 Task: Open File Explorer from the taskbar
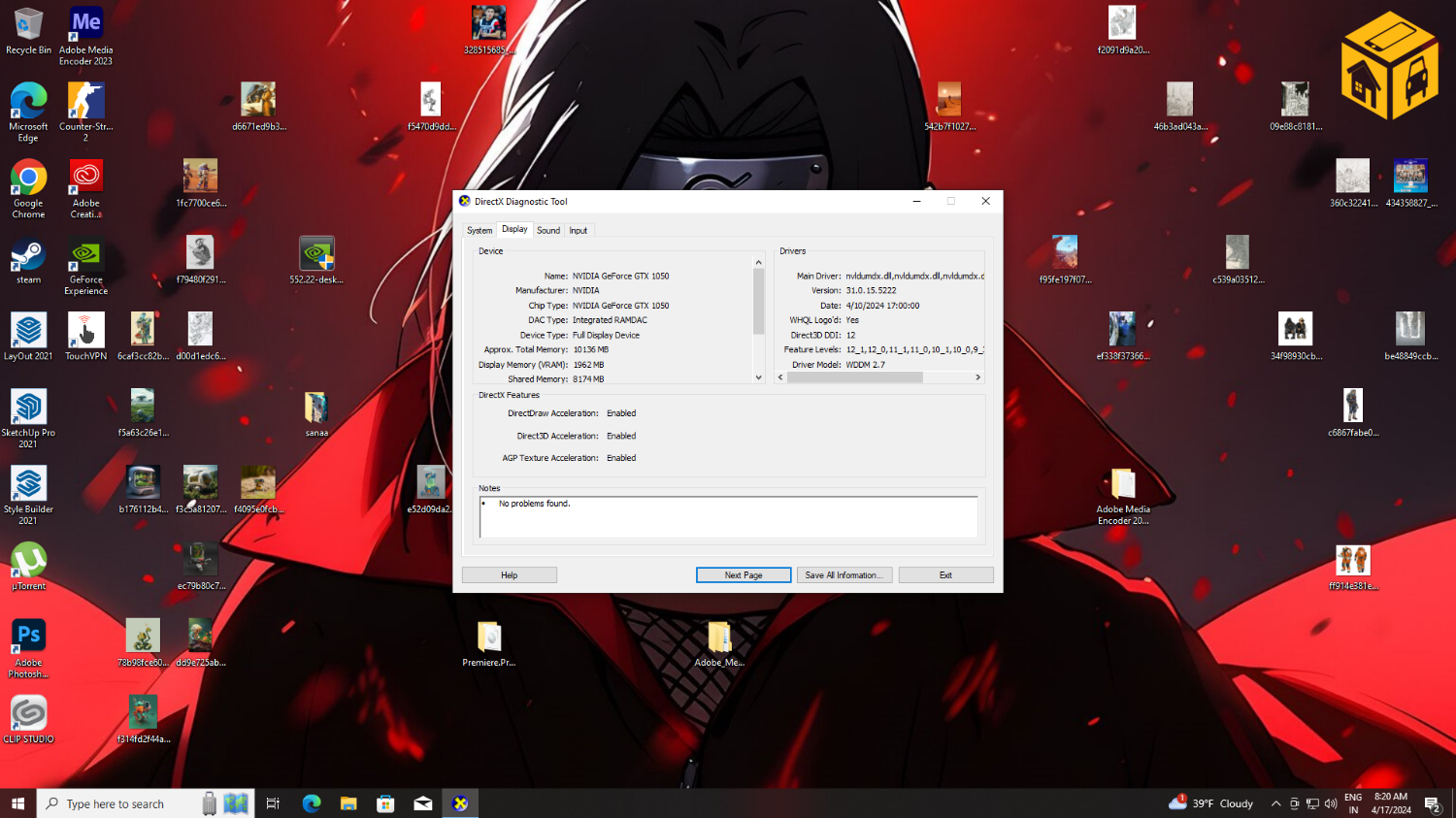coord(348,803)
